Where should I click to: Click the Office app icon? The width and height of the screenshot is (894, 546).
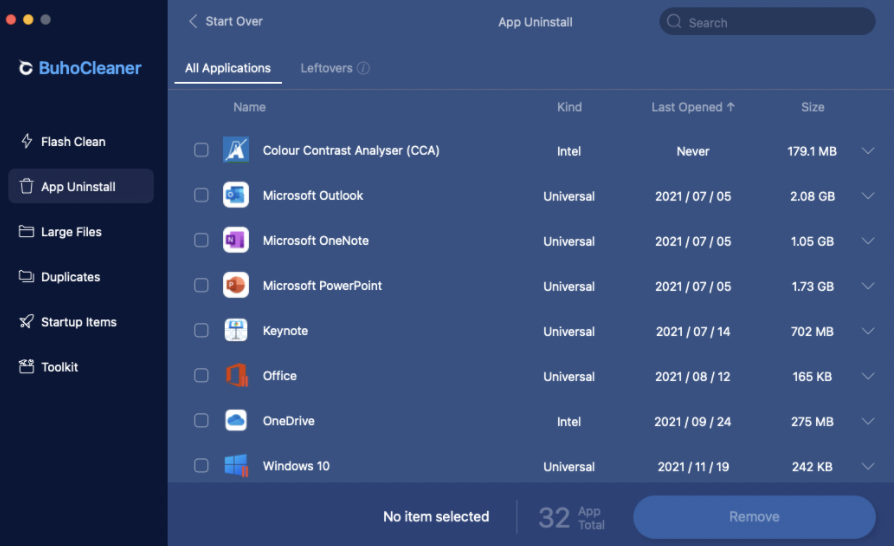click(236, 375)
